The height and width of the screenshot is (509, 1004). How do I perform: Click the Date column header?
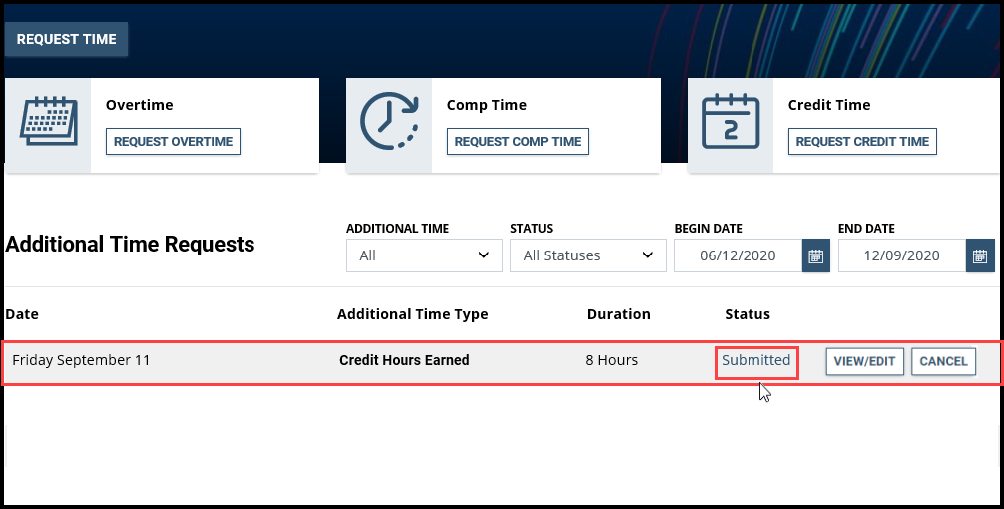22,314
